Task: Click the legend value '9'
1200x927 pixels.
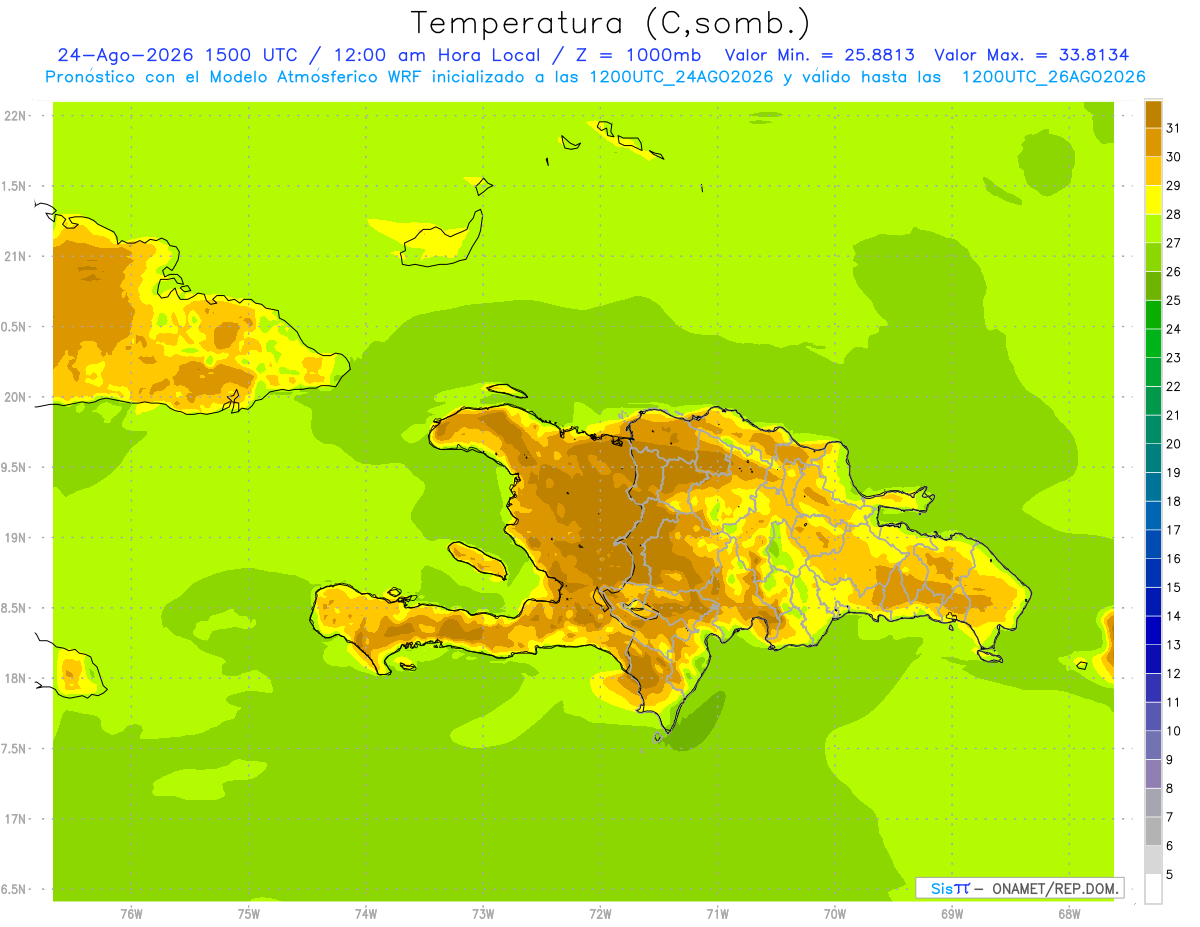Action: 1170,760
